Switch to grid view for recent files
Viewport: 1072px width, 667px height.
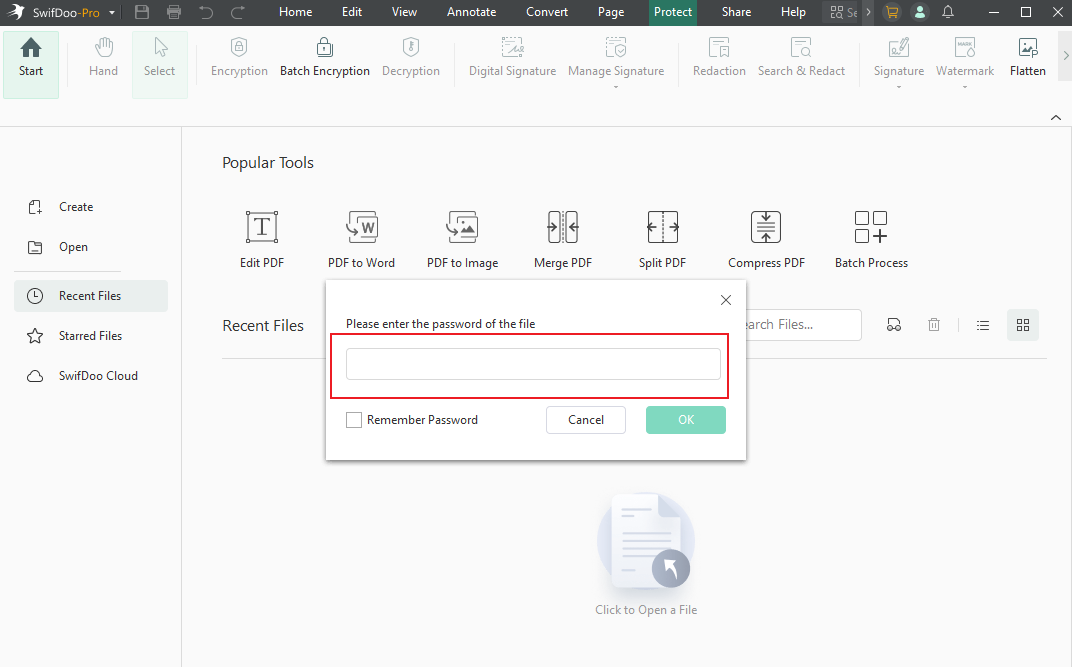click(x=1022, y=324)
